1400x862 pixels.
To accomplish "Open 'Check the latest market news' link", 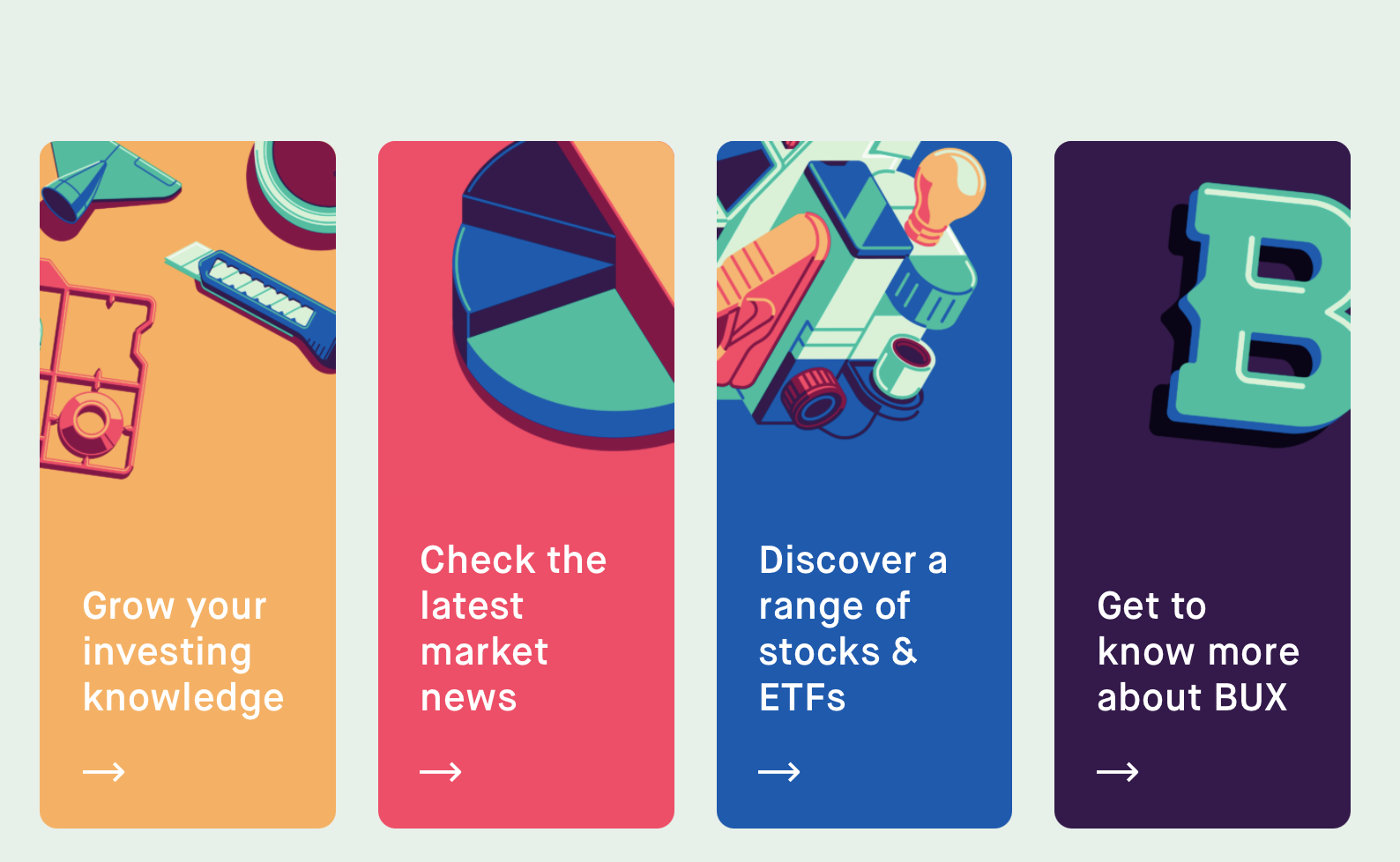I will point(513,628).
